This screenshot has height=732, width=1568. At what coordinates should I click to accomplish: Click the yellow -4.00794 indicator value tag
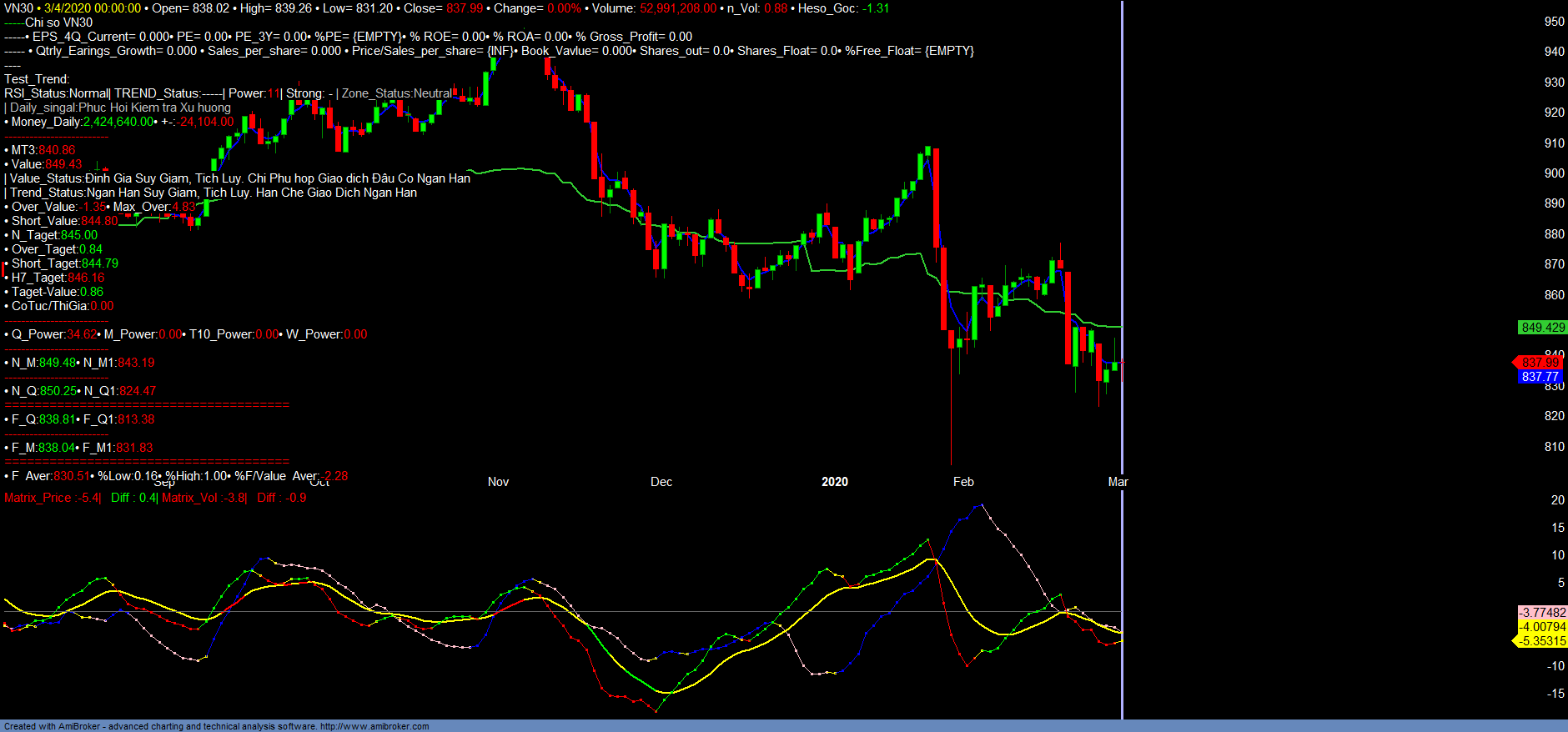[x=1542, y=627]
